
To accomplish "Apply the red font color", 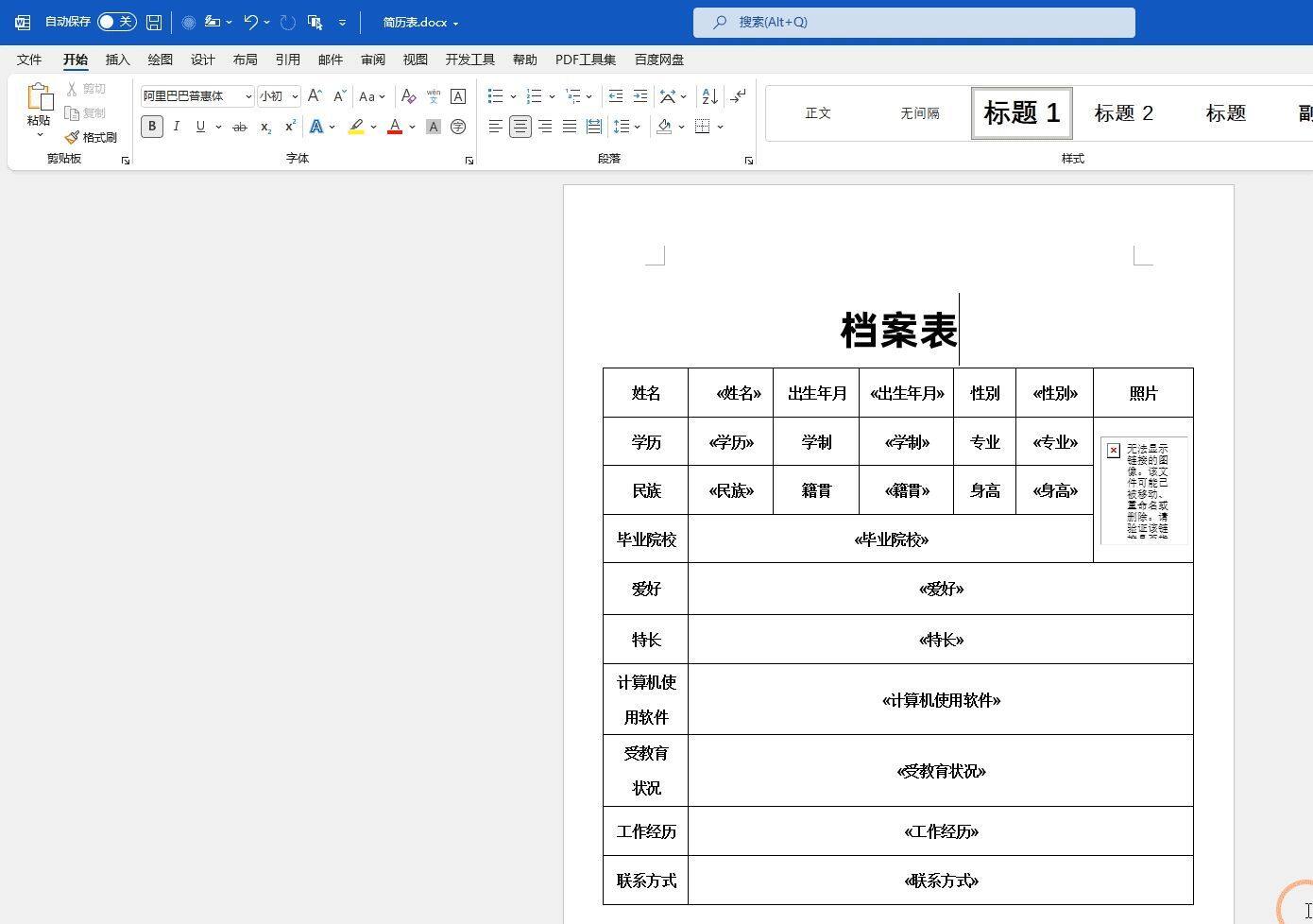I will (395, 127).
